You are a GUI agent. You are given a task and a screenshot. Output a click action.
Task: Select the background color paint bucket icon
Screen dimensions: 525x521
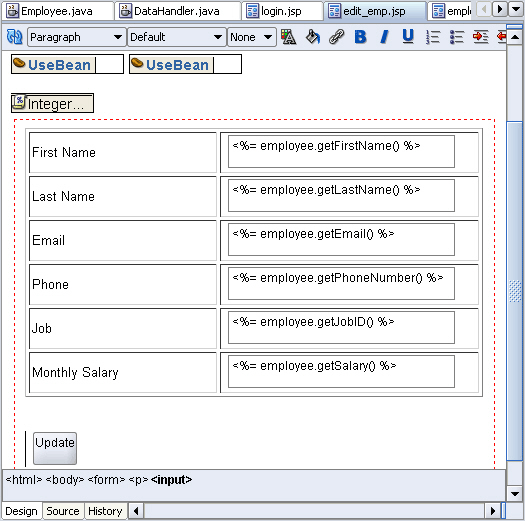(x=313, y=37)
